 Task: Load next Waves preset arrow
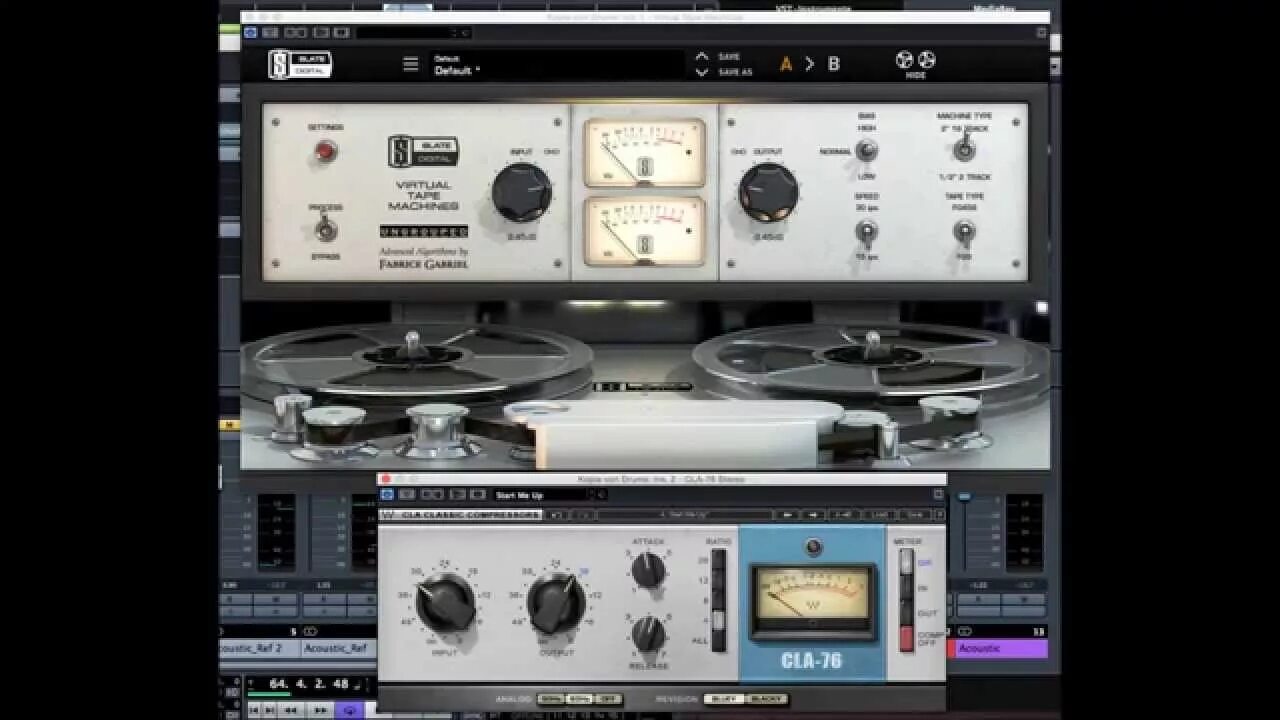(x=814, y=515)
